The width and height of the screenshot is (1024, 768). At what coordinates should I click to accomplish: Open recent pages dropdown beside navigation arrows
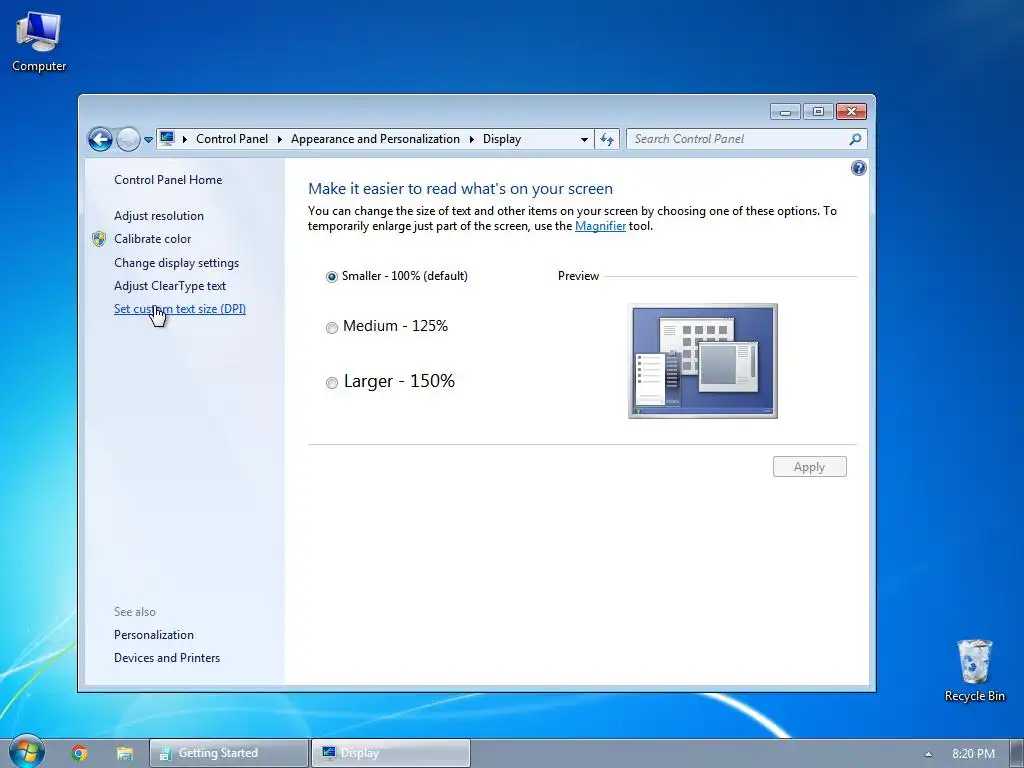click(148, 140)
